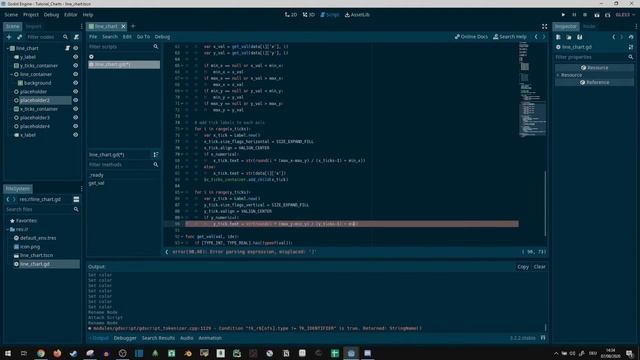
Task: Open script icon on line_chart node
Action: pyautogui.click(x=67, y=48)
